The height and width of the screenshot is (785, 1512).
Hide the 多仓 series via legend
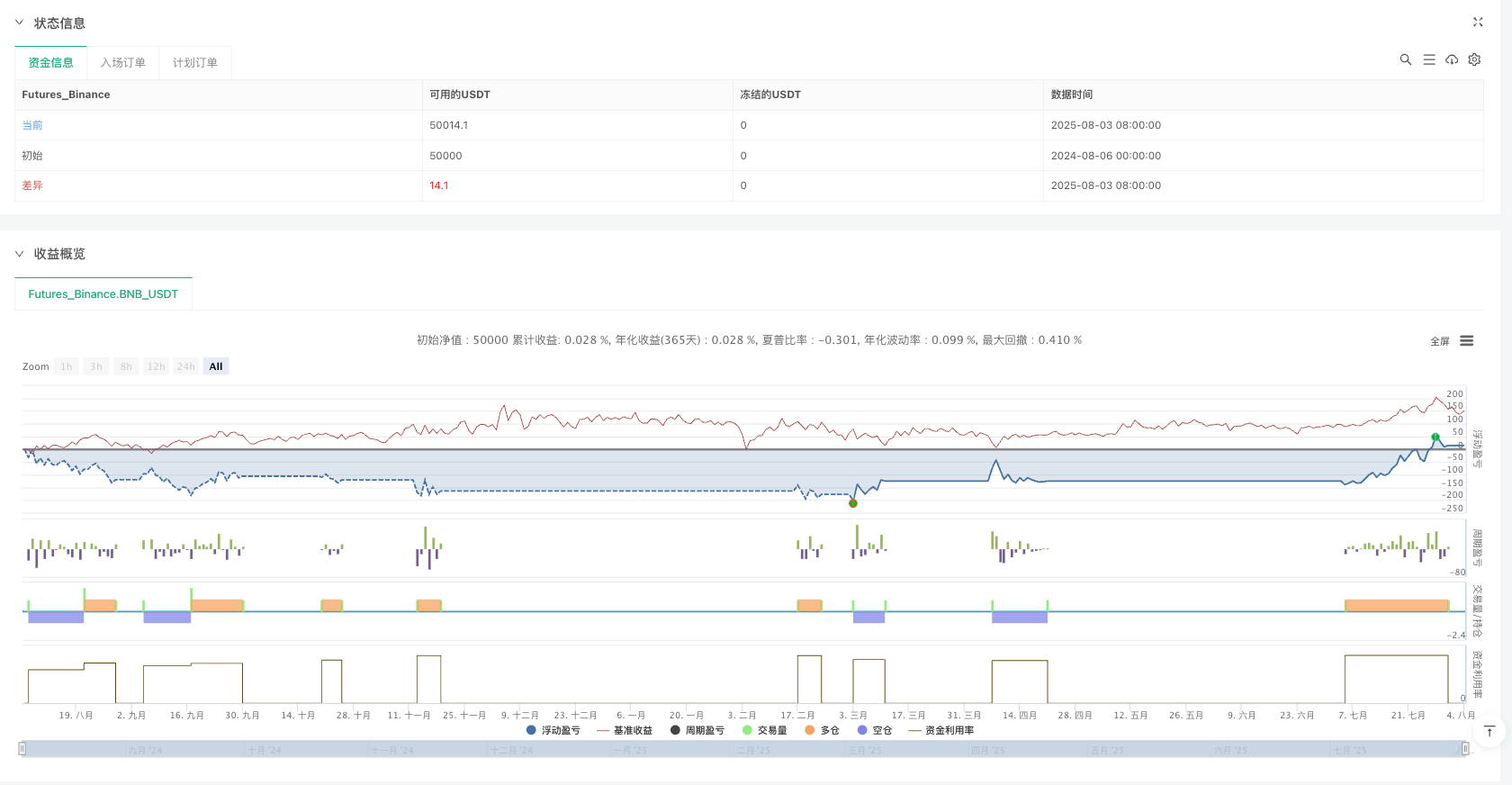(822, 730)
